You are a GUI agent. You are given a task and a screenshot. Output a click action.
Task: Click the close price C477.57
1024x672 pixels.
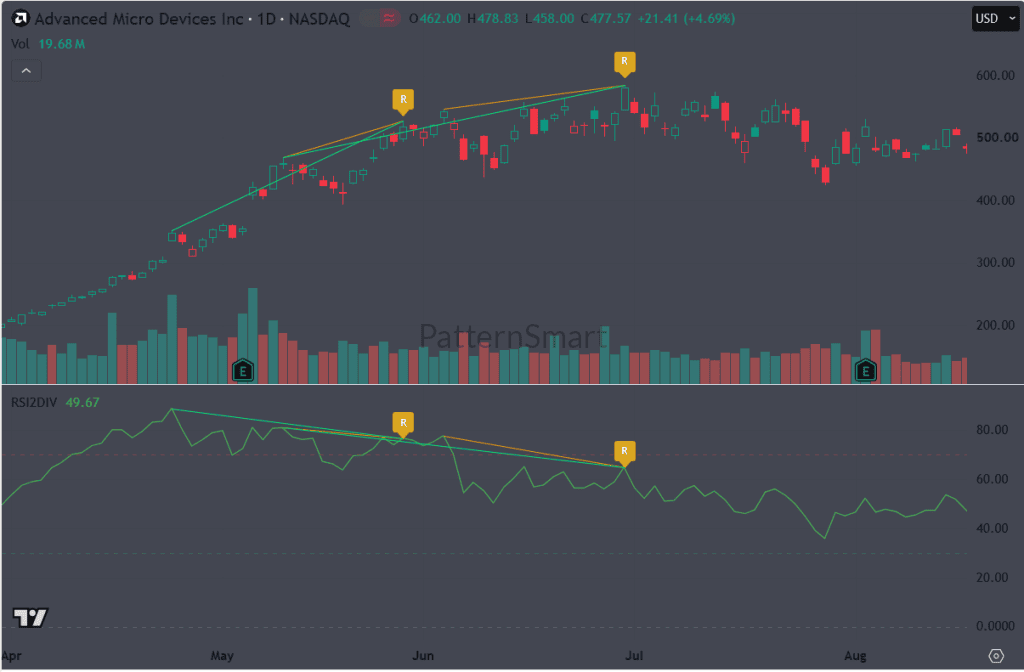pos(606,18)
